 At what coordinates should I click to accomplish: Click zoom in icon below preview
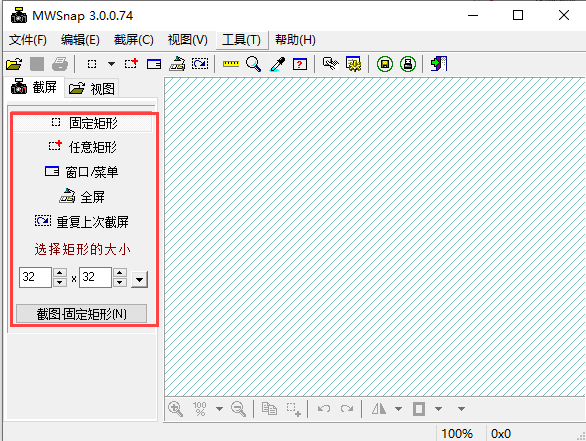pyautogui.click(x=175, y=408)
